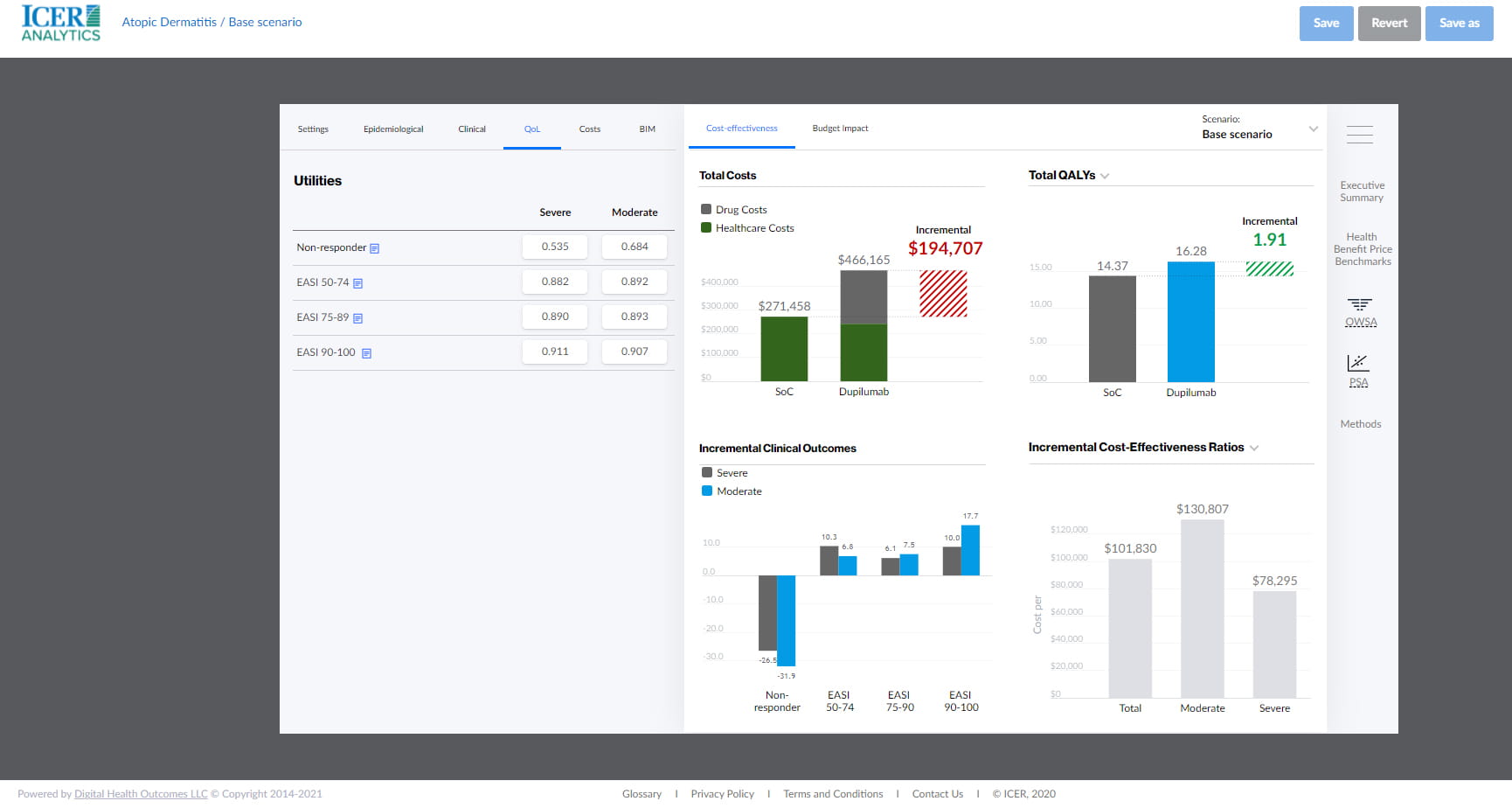Edit the EASI 90-100 Moderate utility field
Image resolution: width=1512 pixels, height=808 pixels.
click(635, 352)
